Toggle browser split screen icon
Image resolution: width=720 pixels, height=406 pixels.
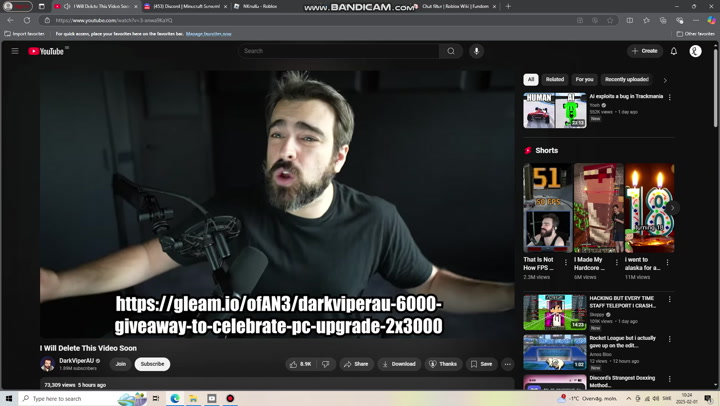[630, 20]
